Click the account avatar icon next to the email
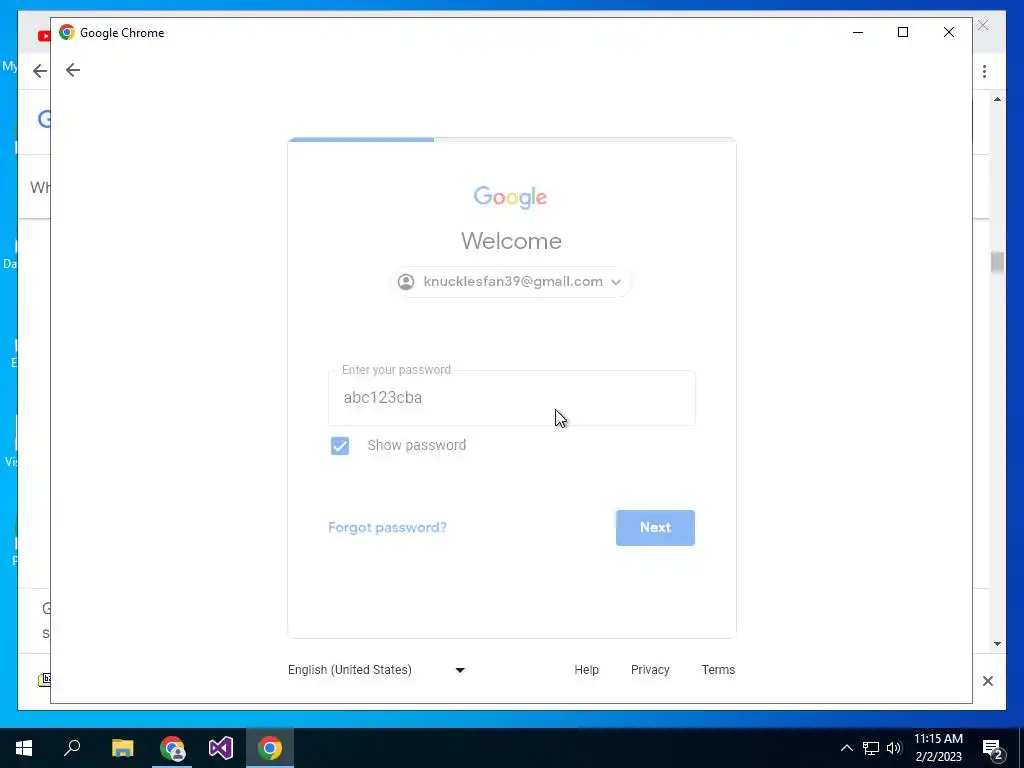Viewport: 1024px width, 768px height. [406, 282]
